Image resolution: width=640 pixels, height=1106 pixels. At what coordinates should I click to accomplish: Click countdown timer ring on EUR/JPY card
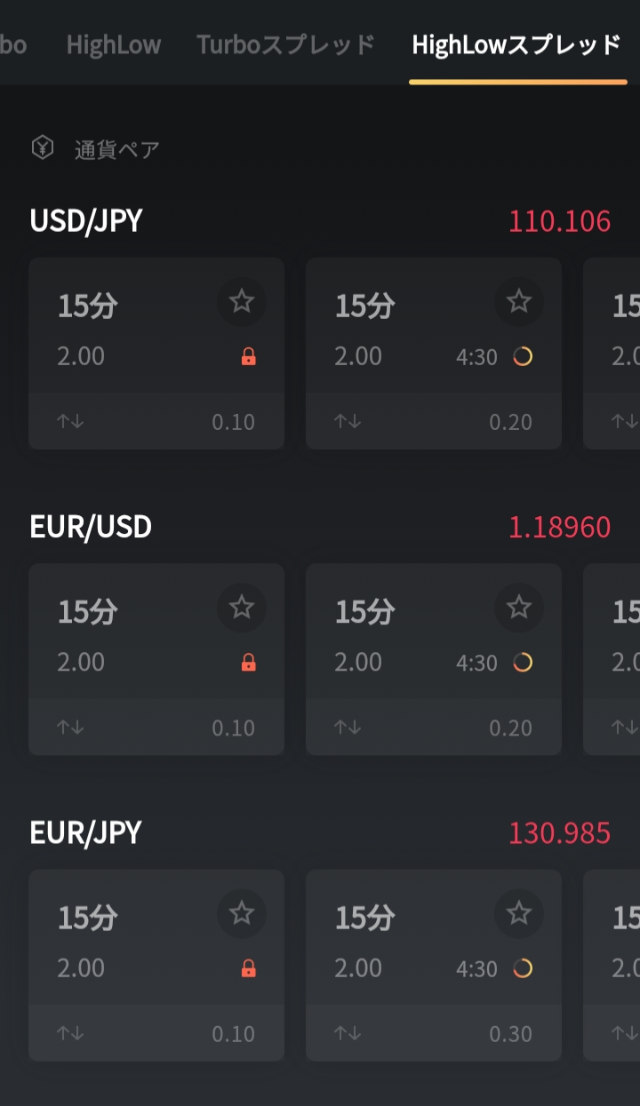tap(523, 968)
